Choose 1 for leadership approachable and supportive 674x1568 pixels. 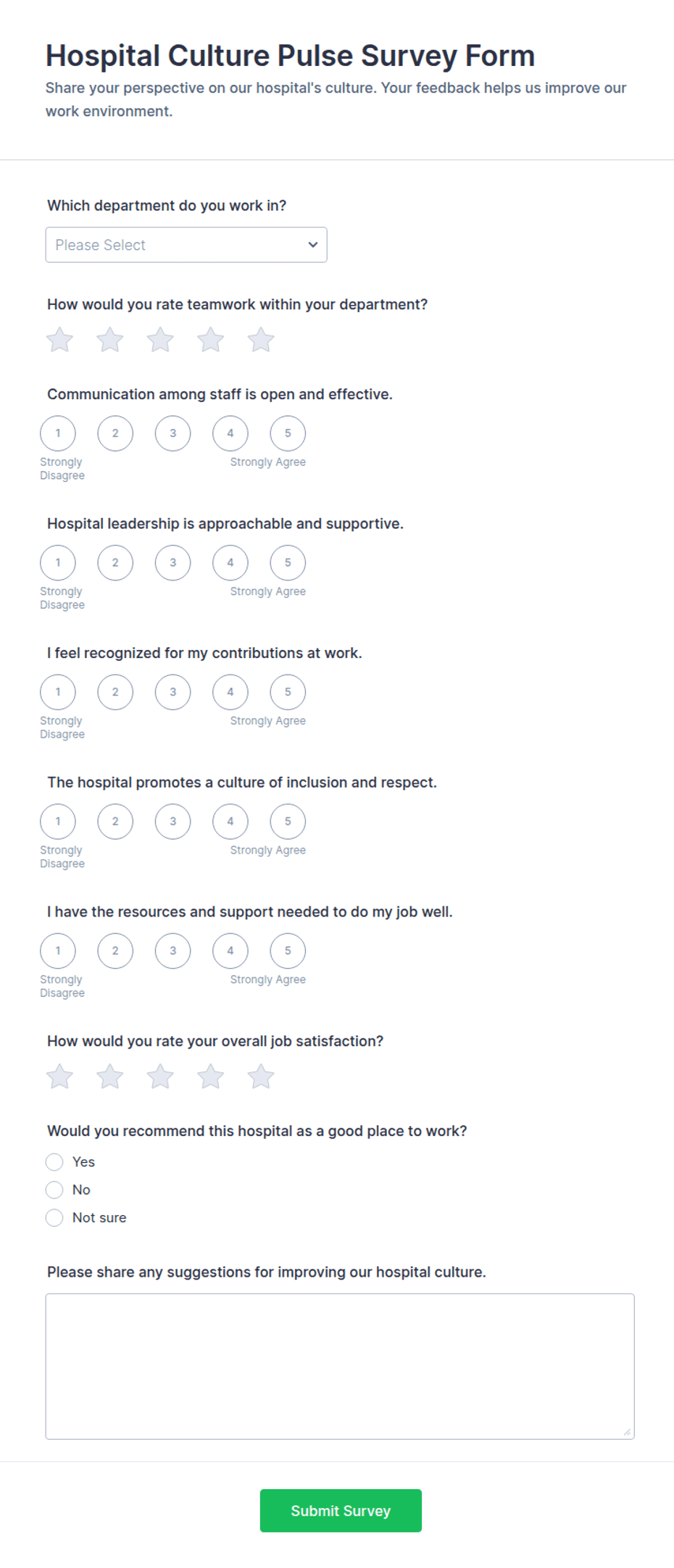pos(58,563)
